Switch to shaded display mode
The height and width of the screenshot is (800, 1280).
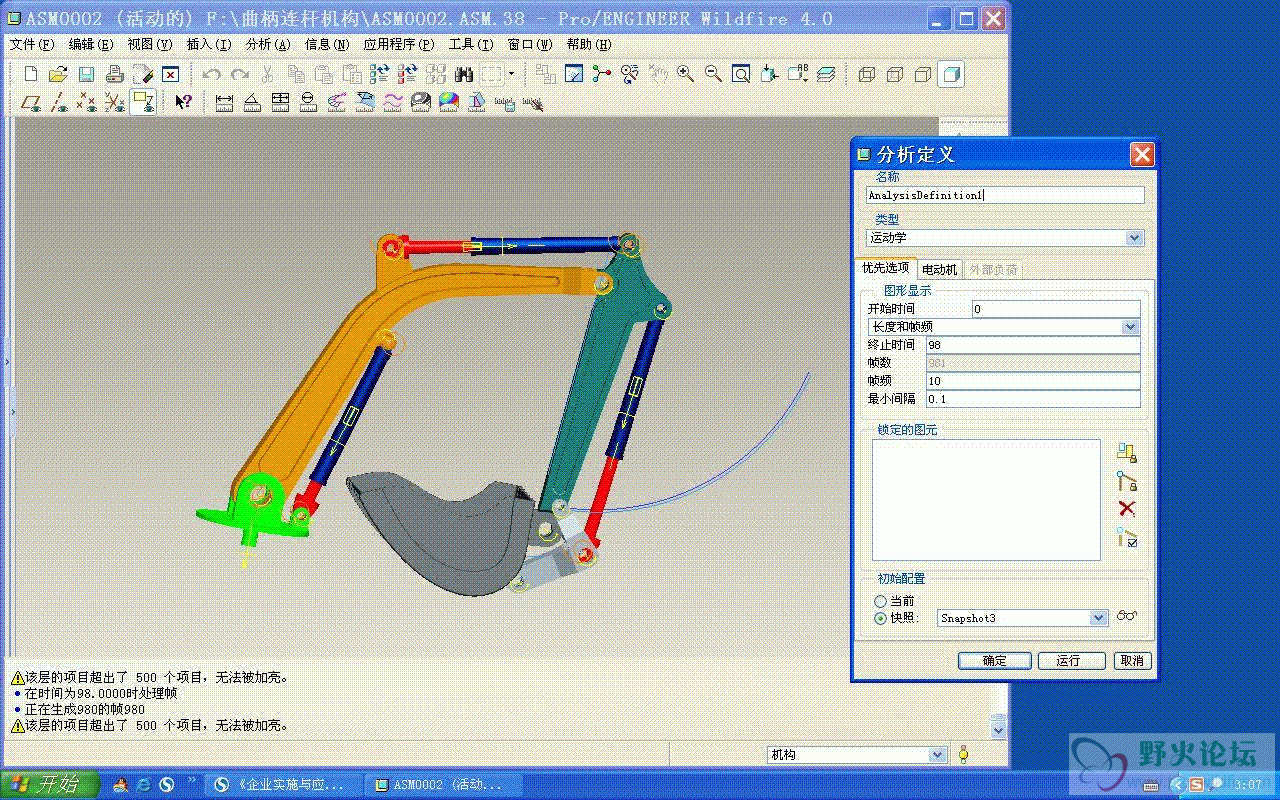pos(951,74)
